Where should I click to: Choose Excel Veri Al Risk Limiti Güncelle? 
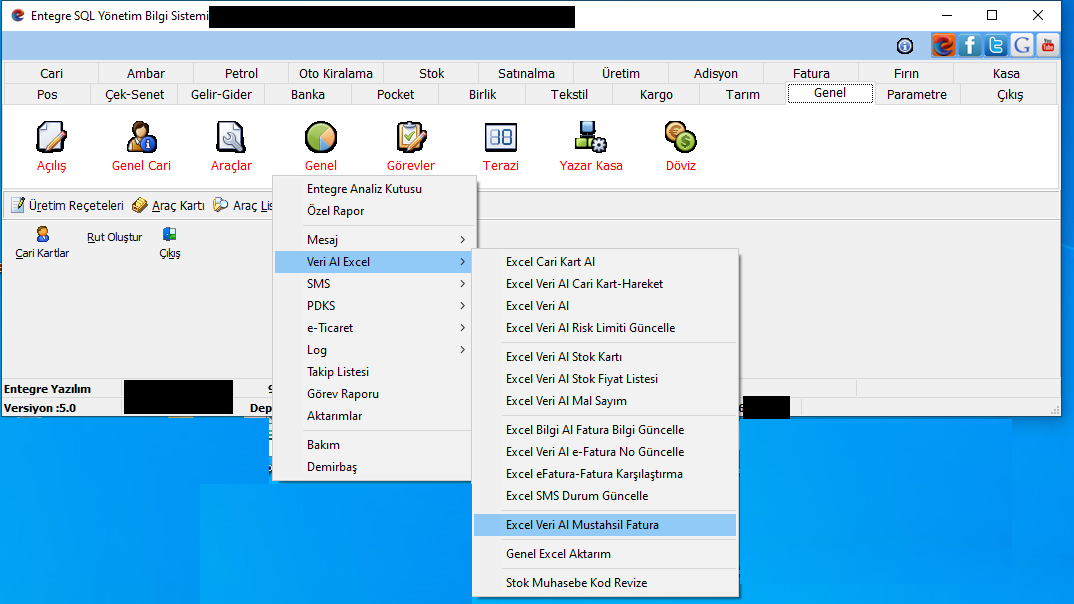pos(605,327)
